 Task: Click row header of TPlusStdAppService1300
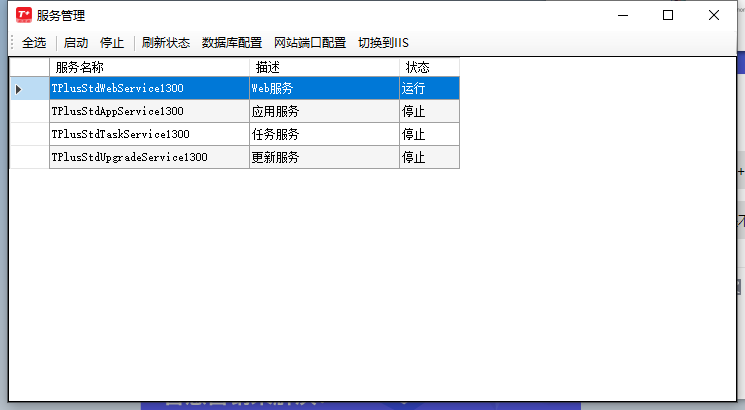[x=29, y=111]
